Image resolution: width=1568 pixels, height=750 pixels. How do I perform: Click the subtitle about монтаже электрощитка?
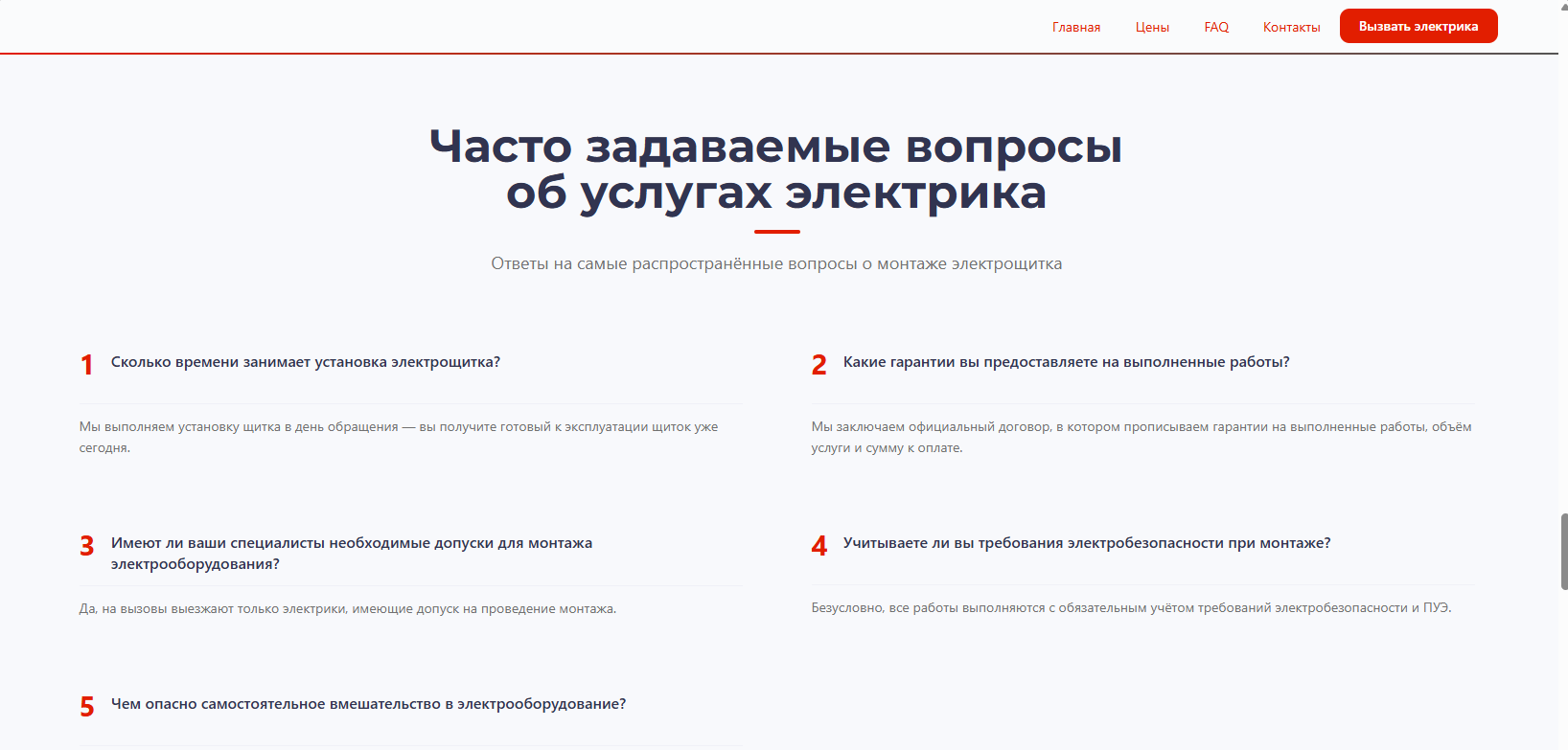coord(775,263)
